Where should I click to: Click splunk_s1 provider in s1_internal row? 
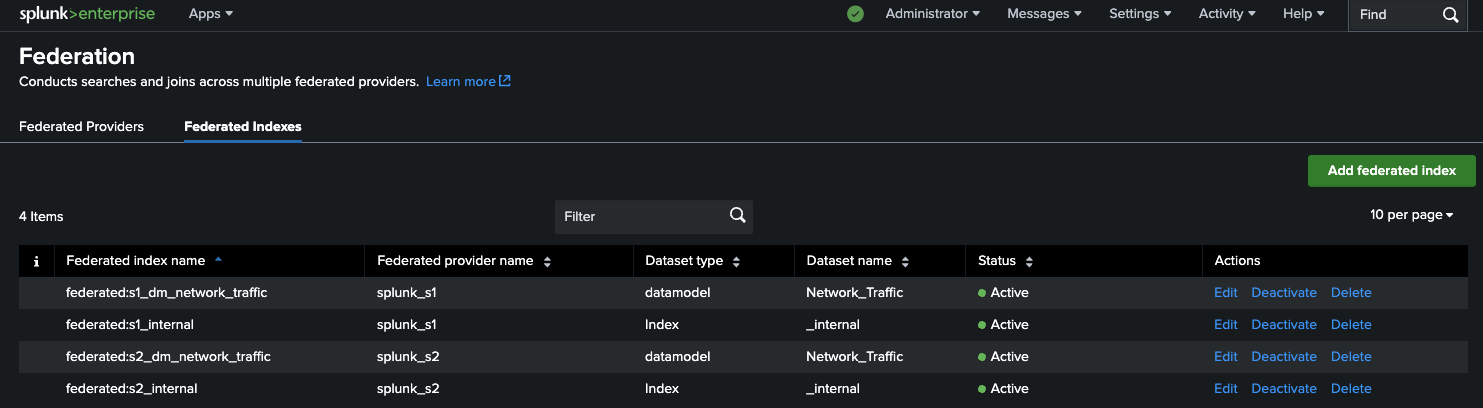tap(407, 325)
